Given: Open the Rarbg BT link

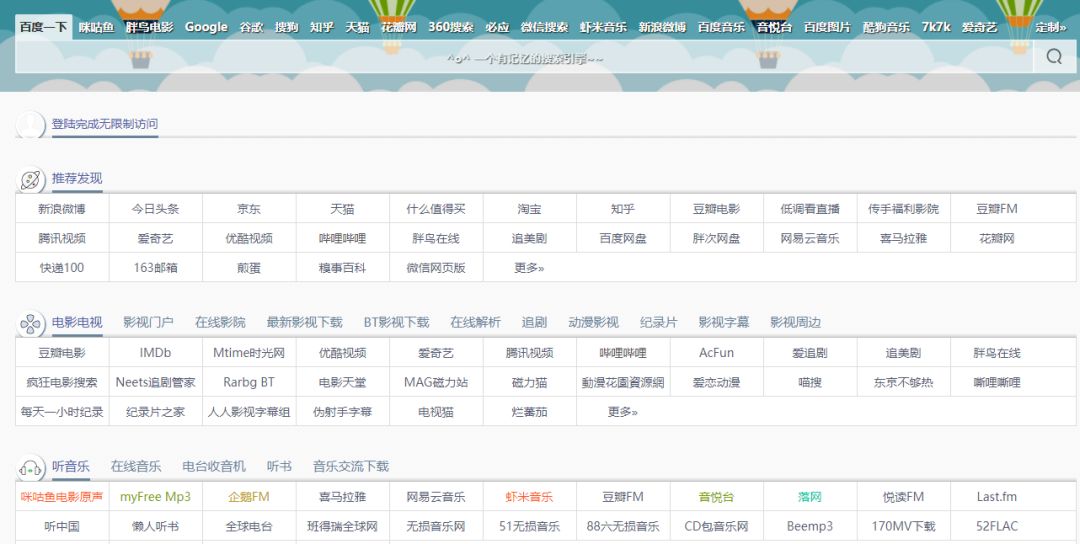Looking at the screenshot, I should [x=248, y=382].
